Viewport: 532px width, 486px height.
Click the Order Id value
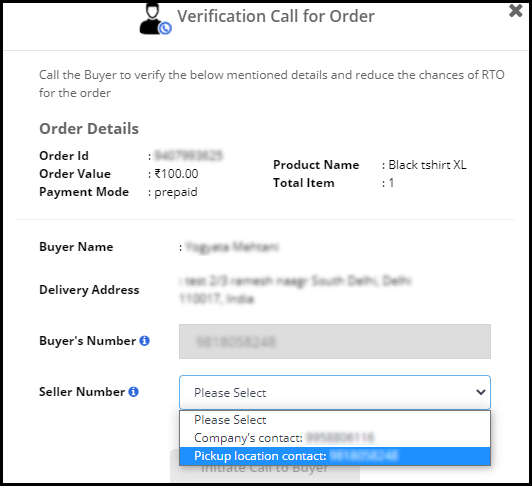189,156
